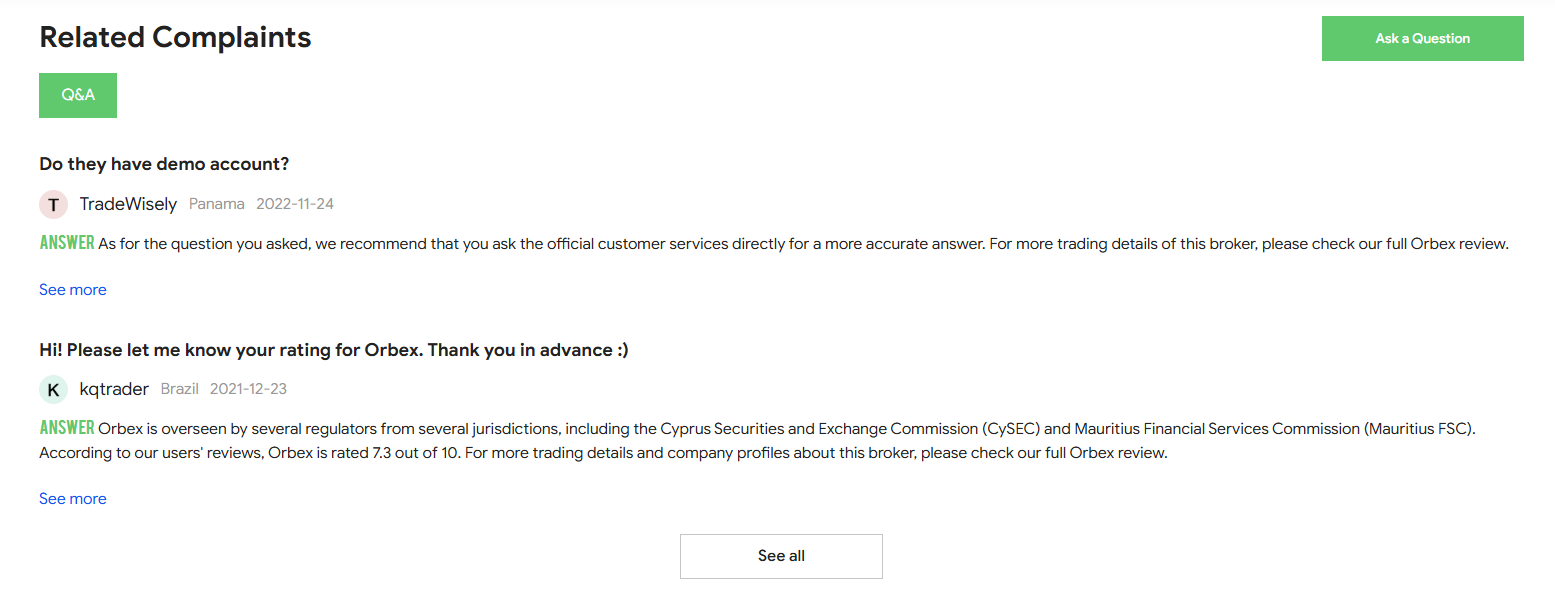Click the green ANSWER label under the kqtrader post
This screenshot has height=605, width=1555.
click(67, 428)
